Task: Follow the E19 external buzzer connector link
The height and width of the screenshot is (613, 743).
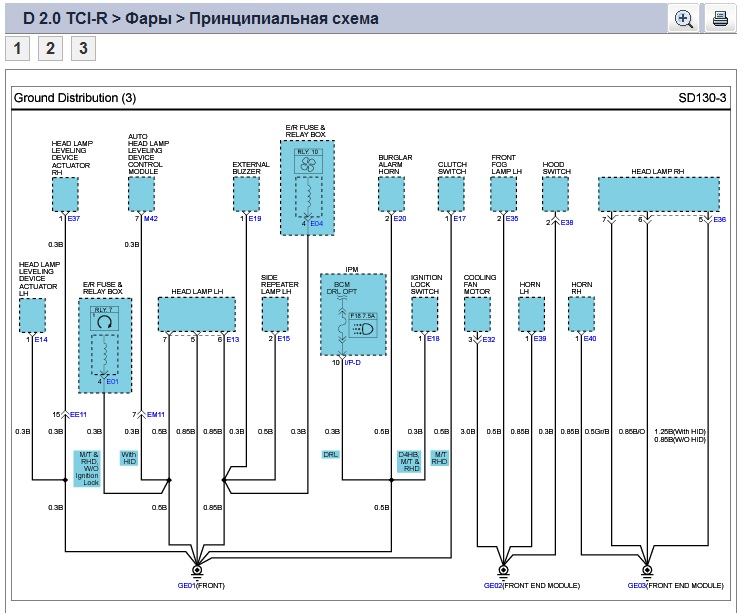Action: click(254, 219)
